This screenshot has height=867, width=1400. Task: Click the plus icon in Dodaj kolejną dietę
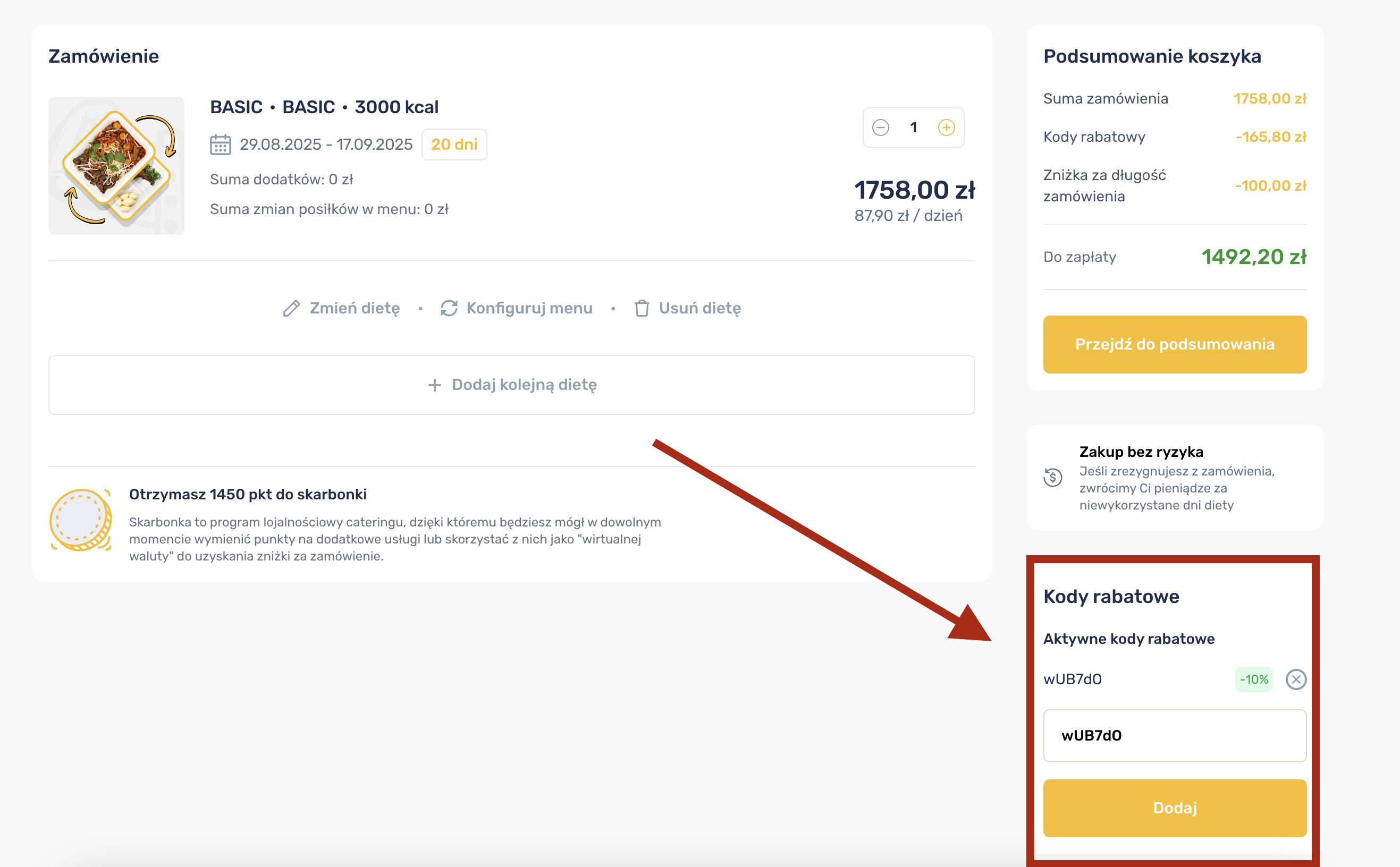click(435, 385)
